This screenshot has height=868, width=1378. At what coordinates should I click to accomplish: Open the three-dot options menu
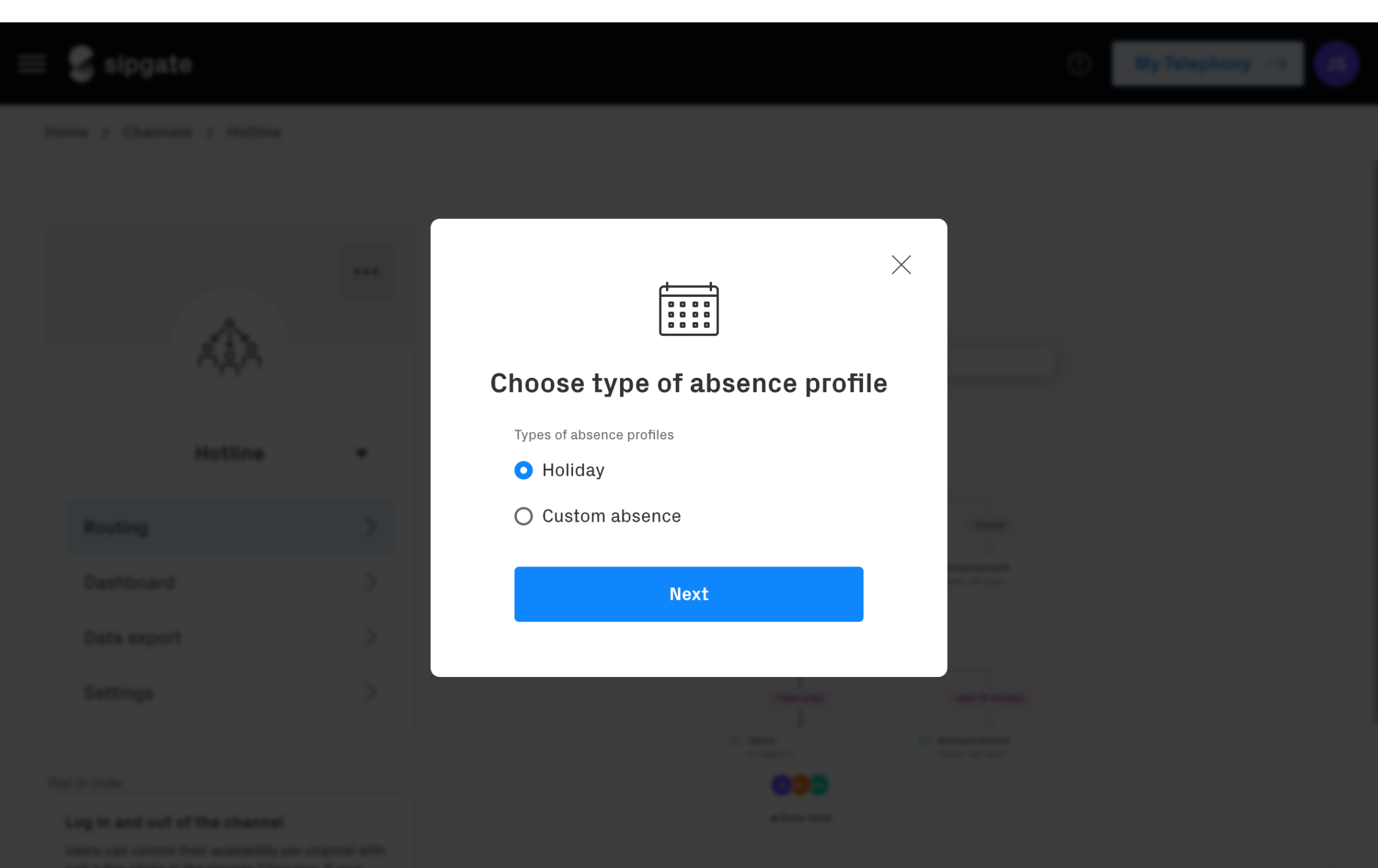[366, 271]
